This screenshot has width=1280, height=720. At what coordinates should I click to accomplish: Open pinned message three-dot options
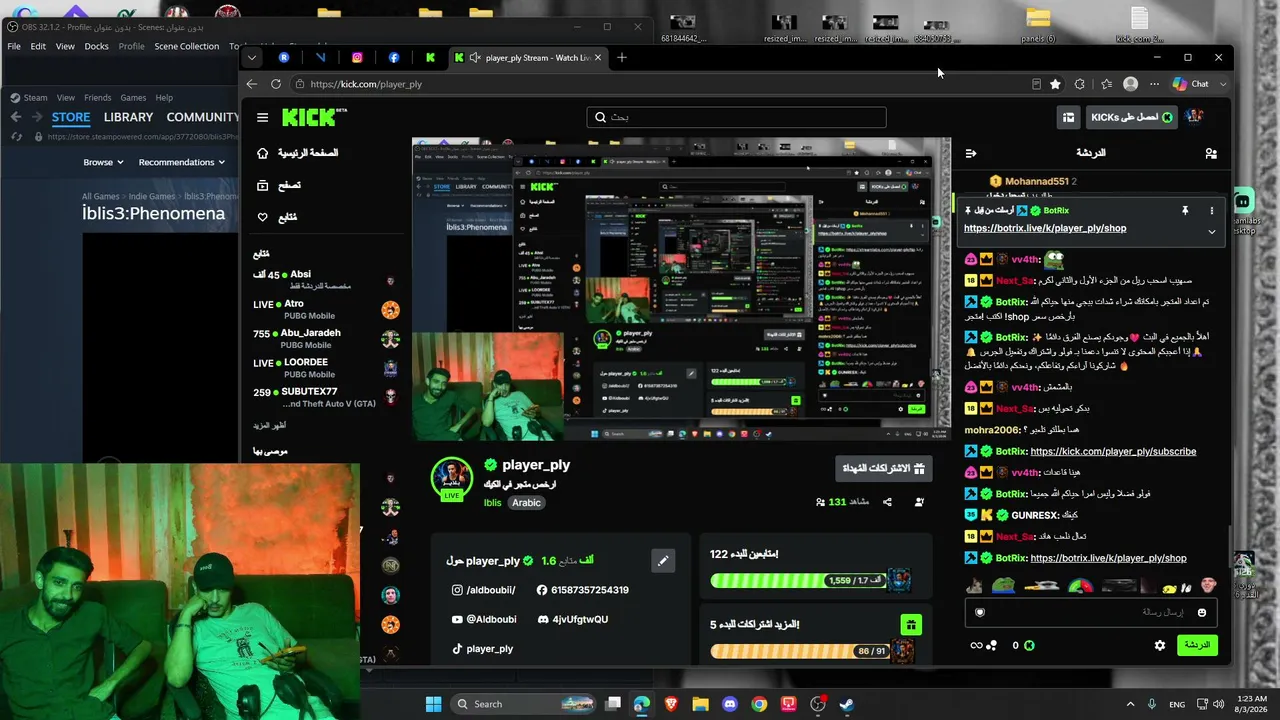(x=1211, y=211)
